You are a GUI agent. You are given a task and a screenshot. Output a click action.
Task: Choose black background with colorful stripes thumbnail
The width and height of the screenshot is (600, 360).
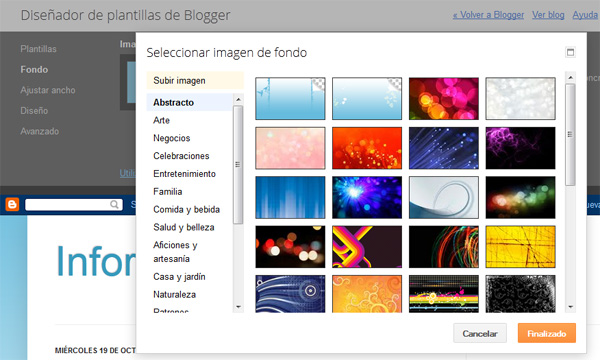tap(443, 294)
